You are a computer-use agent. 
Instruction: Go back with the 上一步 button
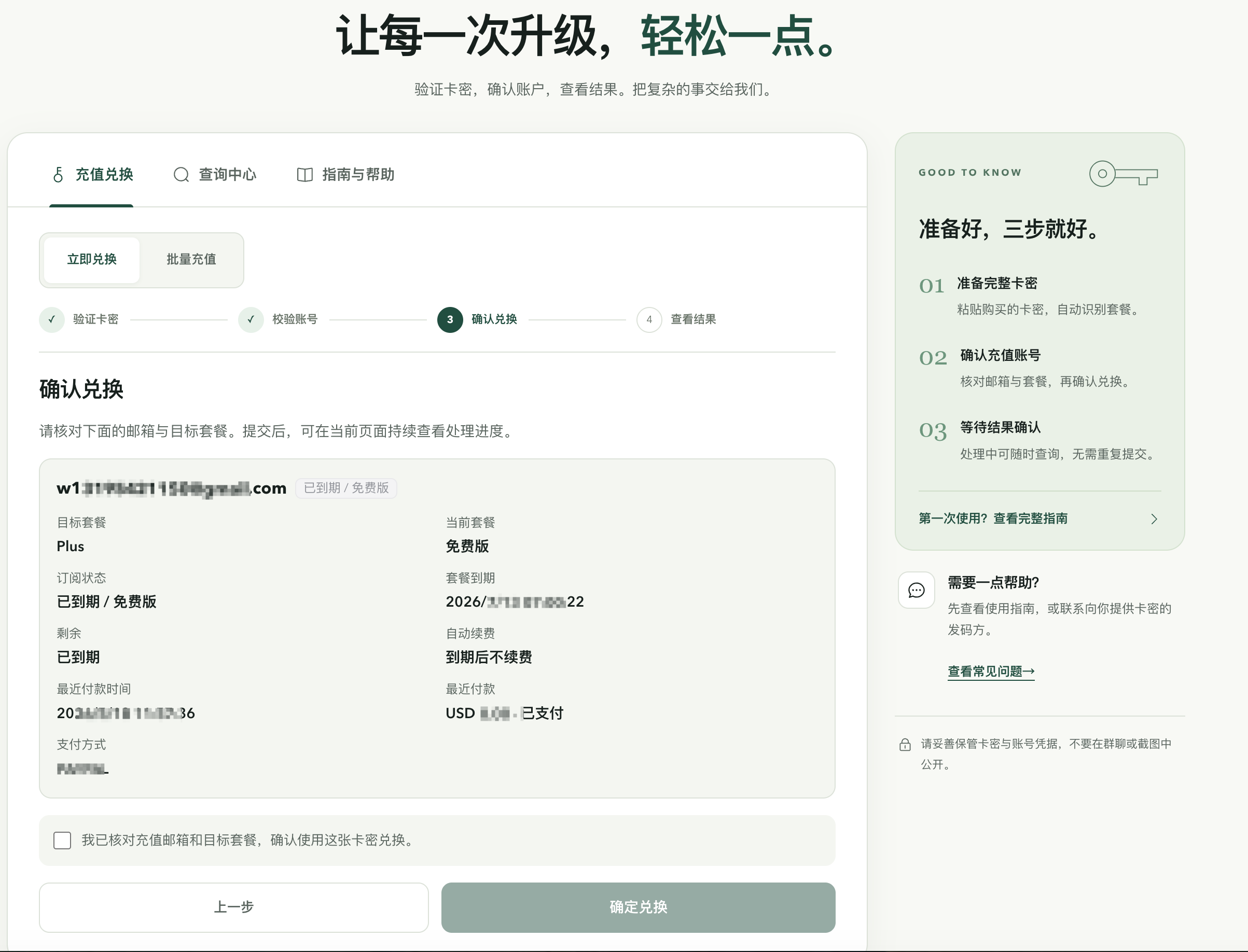pos(233,907)
